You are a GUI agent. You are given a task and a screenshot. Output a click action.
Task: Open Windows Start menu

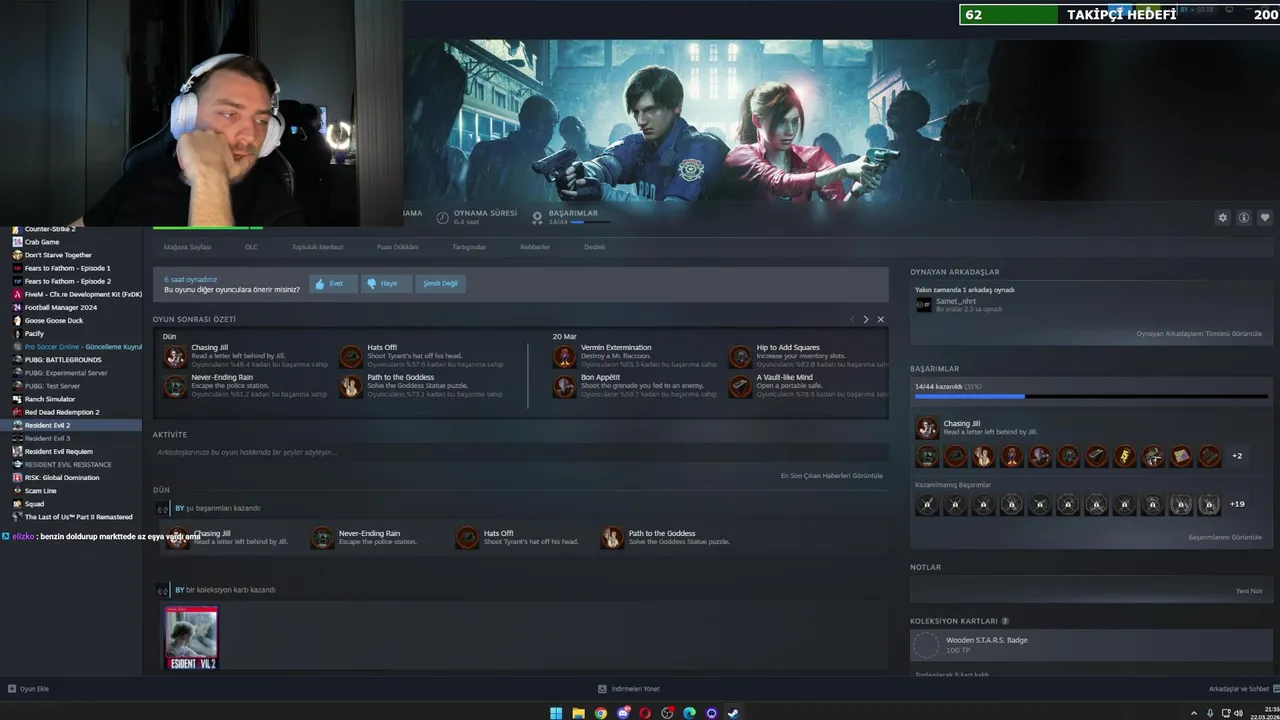(556, 713)
